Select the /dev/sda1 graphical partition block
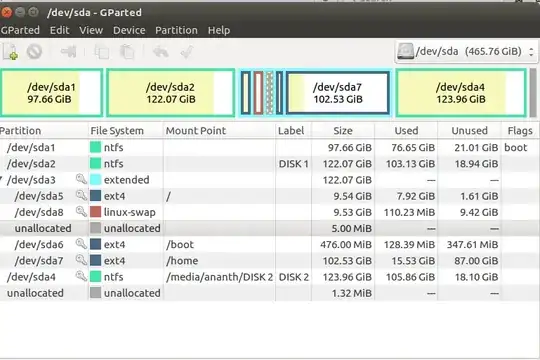The width and height of the screenshot is (540, 360). (x=52, y=93)
